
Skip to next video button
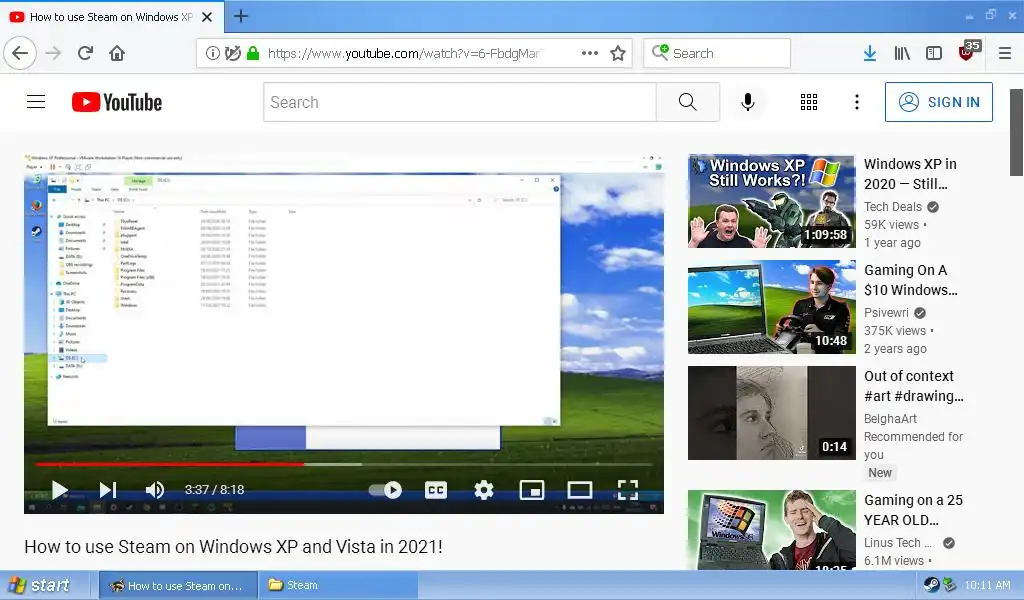coord(108,490)
